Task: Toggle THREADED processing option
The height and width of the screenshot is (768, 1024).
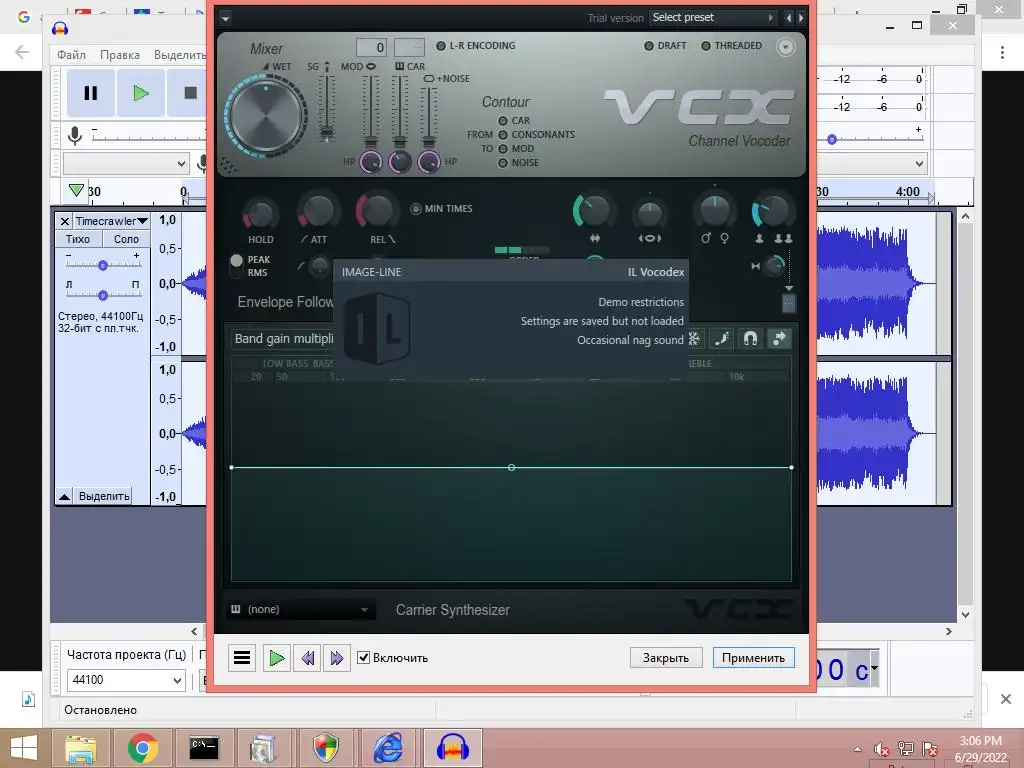Action: [731, 46]
